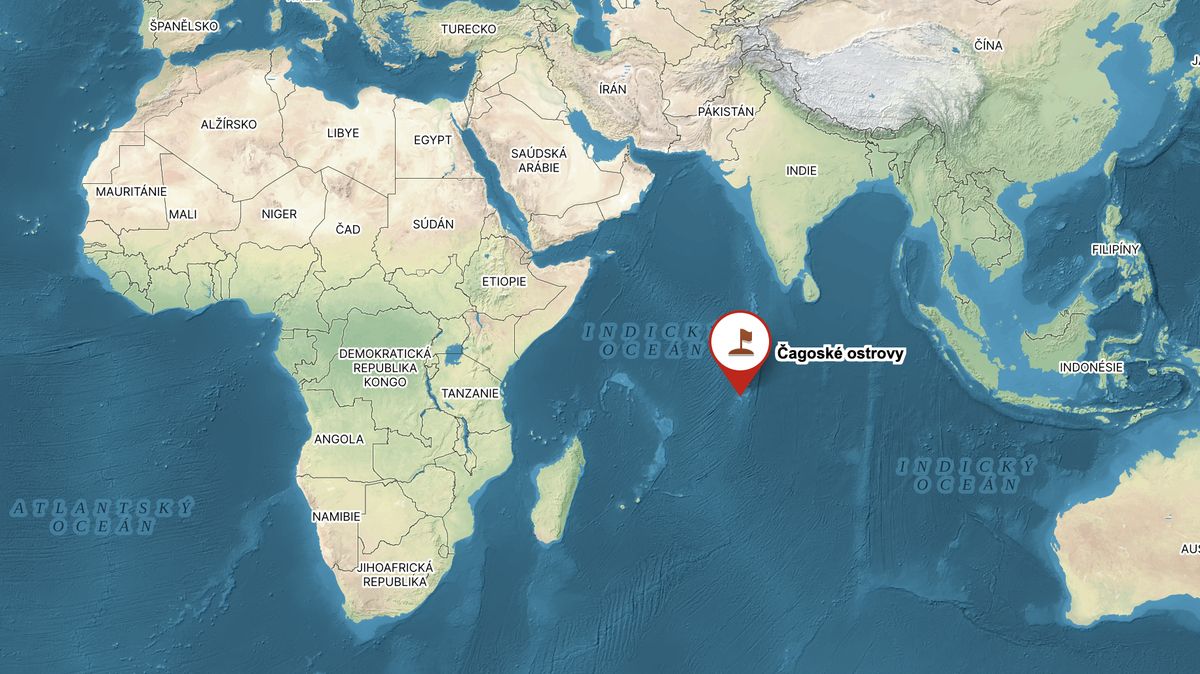
Task: Select the Čagoské ostrovy label
Action: coord(840,354)
